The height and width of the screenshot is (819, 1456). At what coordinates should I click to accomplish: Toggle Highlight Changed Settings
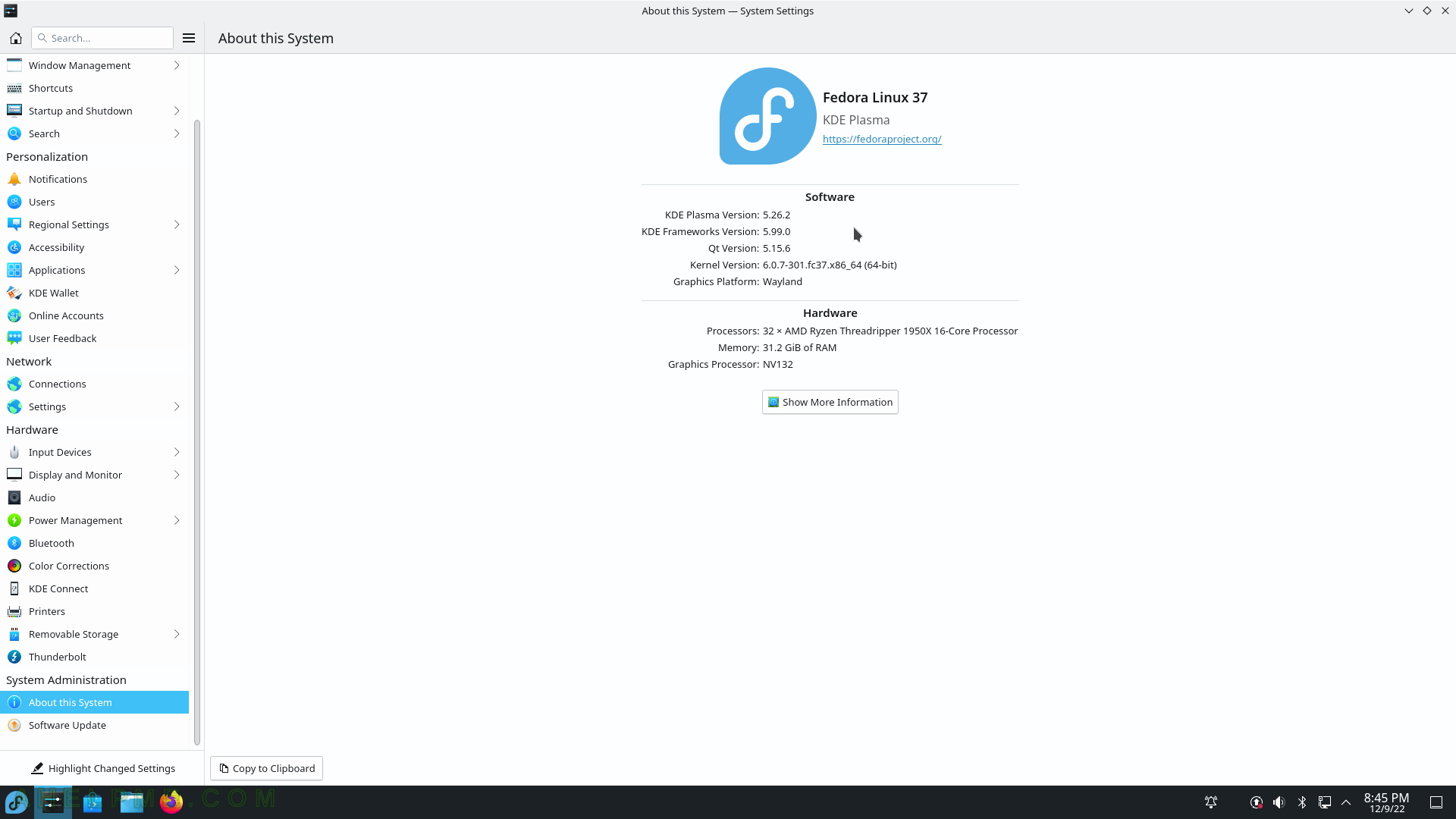click(x=102, y=768)
